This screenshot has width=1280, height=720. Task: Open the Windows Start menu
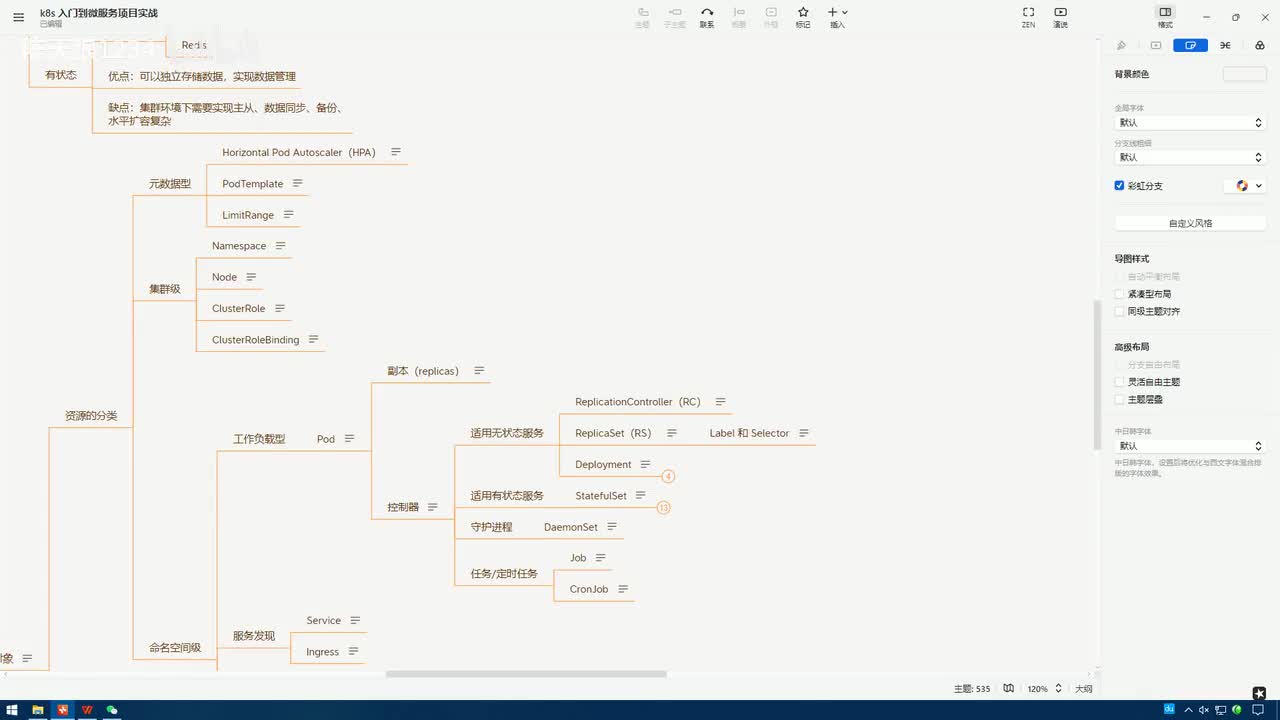tap(13, 710)
